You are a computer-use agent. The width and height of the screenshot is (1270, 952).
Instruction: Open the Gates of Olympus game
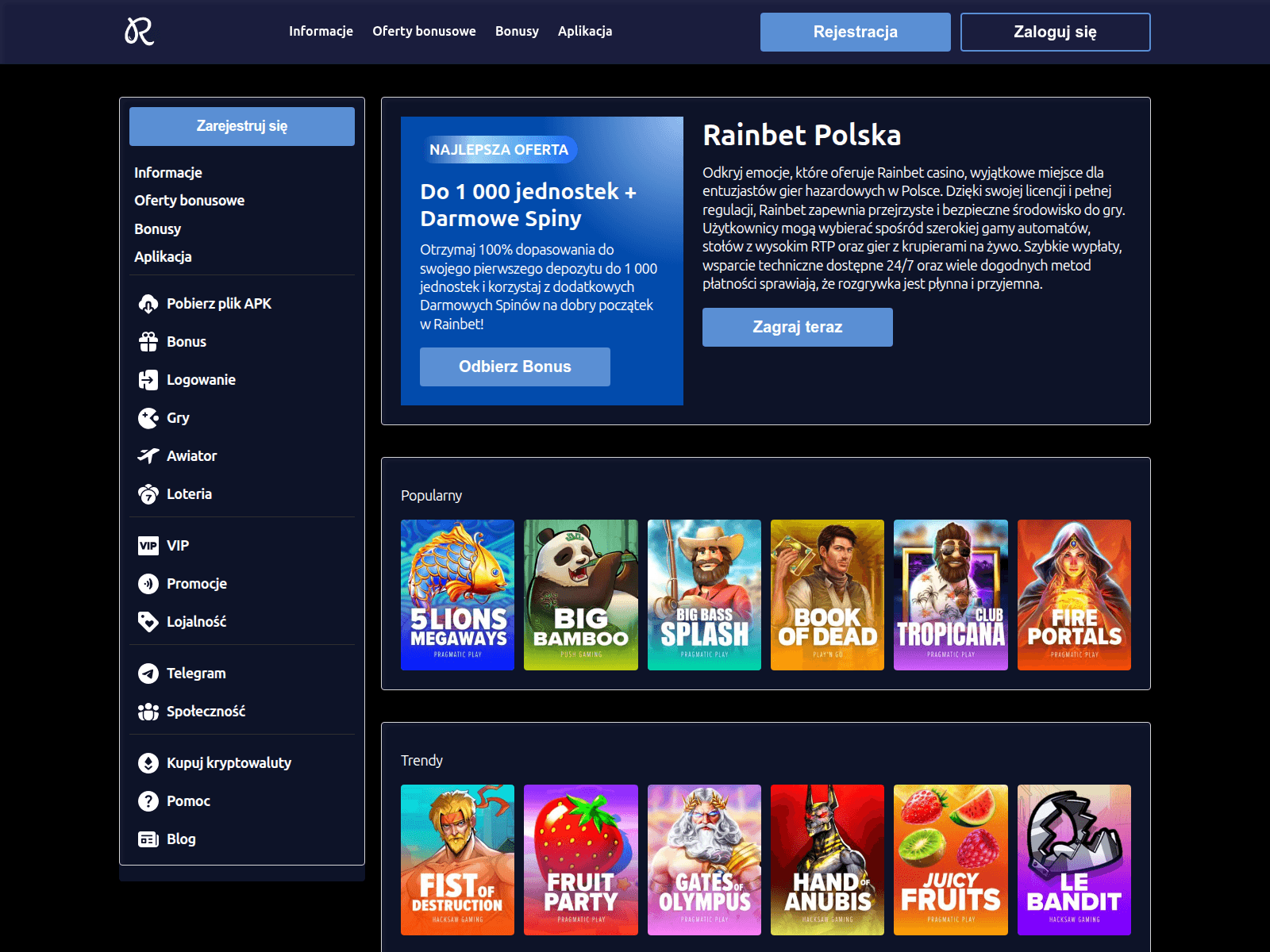click(704, 860)
